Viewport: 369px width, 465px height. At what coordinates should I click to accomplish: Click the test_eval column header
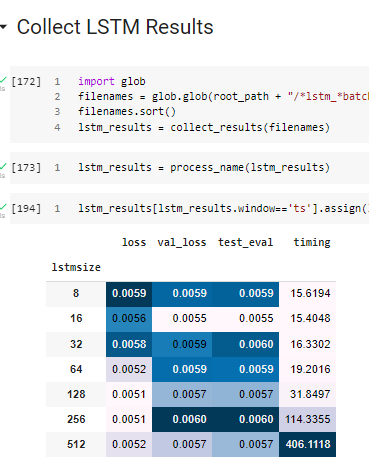click(245, 242)
